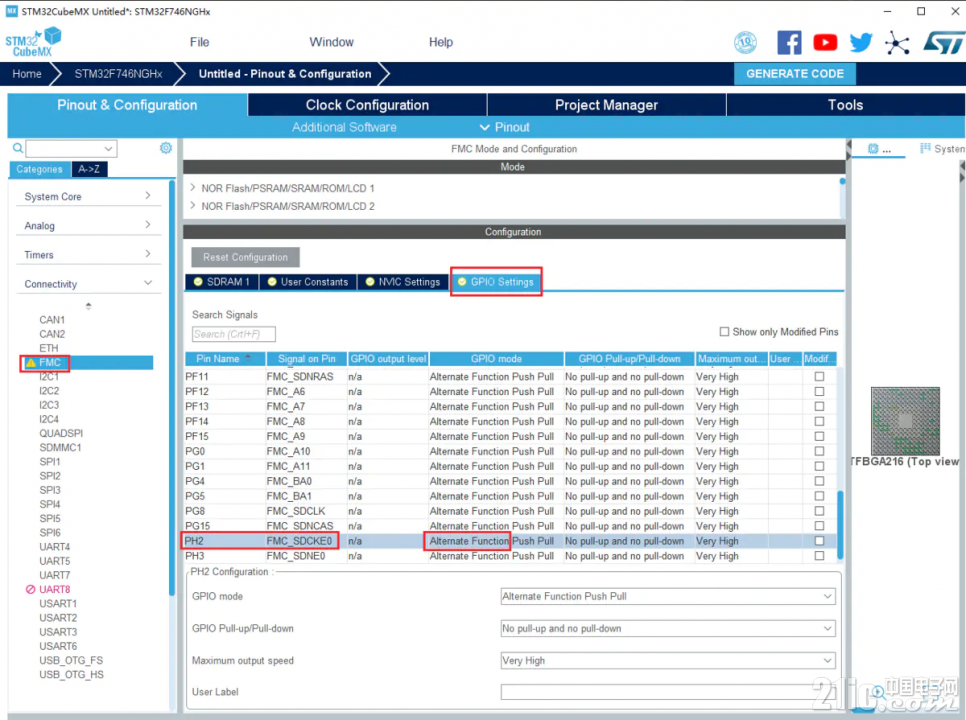This screenshot has height=720, width=966.
Task: Check the Modified box for PG0
Action: 819,451
